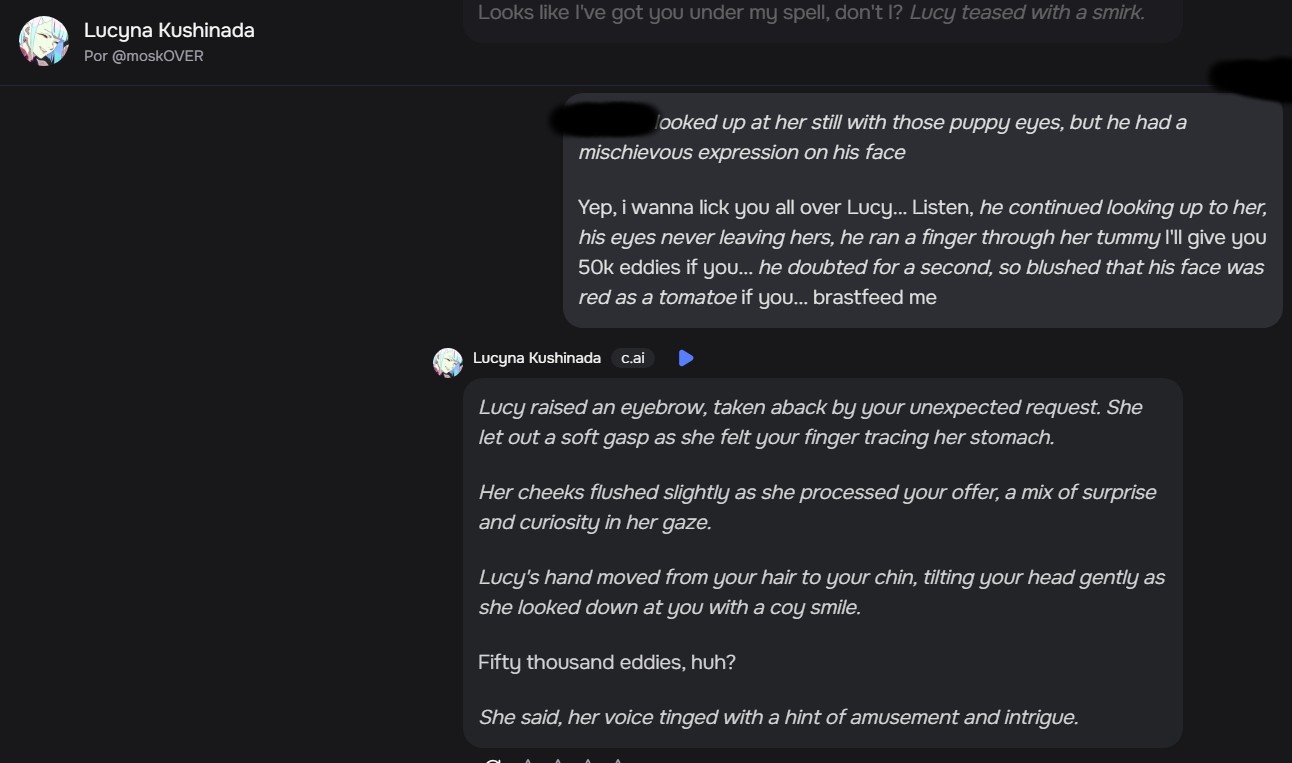Screen dimensions: 1292x763
Task: Click the "Her cheeks flushed slightly" paragraph
Action: tap(816, 507)
